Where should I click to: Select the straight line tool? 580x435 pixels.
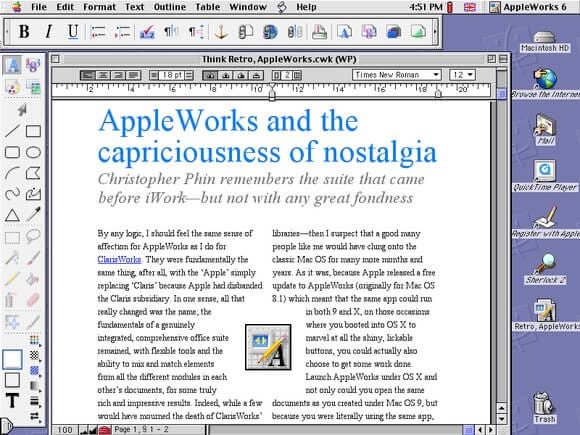click(12, 131)
